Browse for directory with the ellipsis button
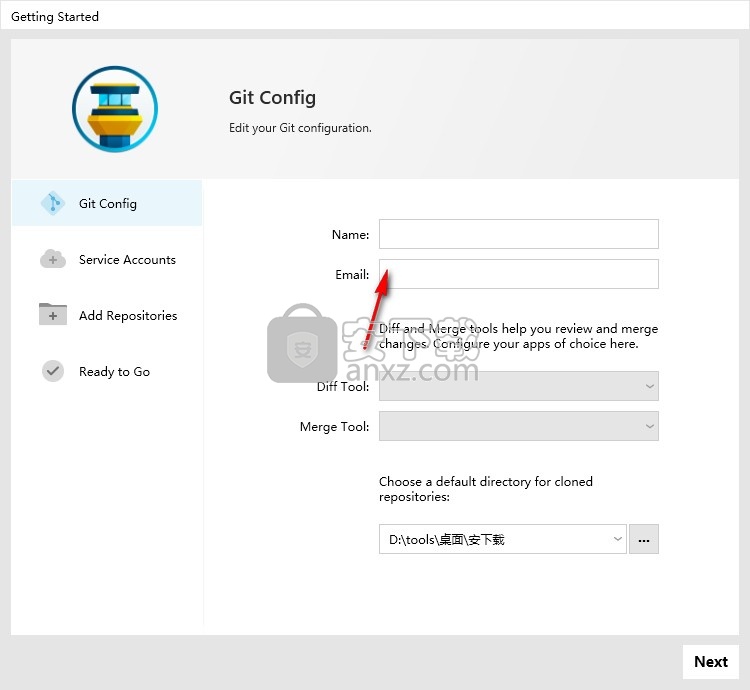 (644, 539)
